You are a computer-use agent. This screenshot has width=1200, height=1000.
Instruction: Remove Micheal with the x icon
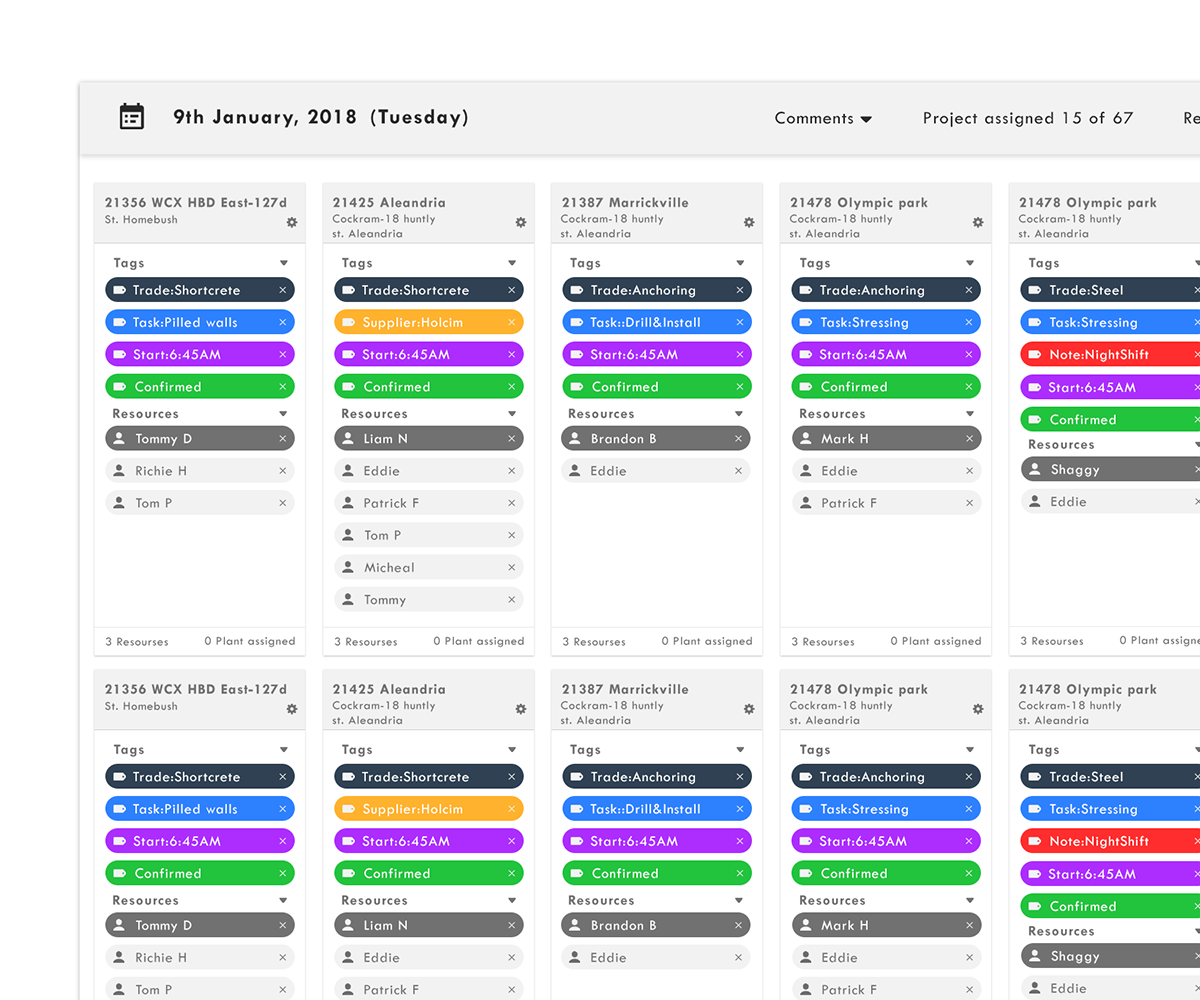(512, 567)
